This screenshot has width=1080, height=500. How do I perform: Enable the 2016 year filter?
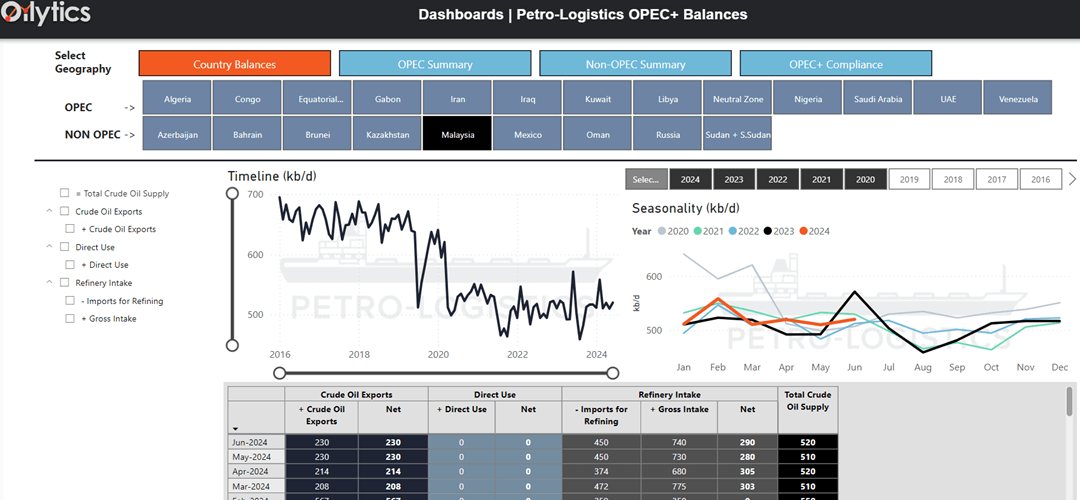point(1041,179)
